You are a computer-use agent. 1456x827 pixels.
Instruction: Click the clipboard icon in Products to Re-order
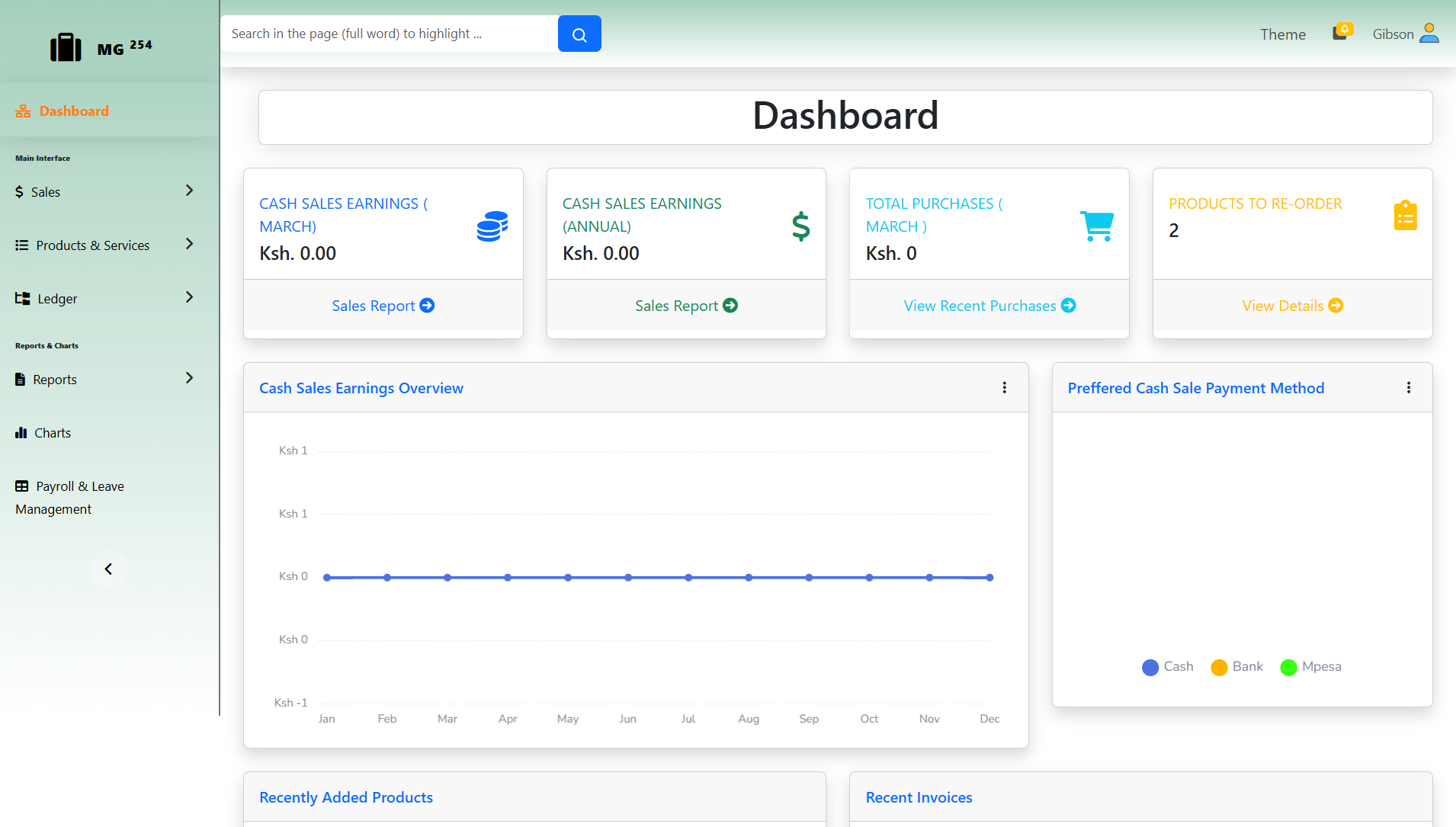(x=1405, y=216)
